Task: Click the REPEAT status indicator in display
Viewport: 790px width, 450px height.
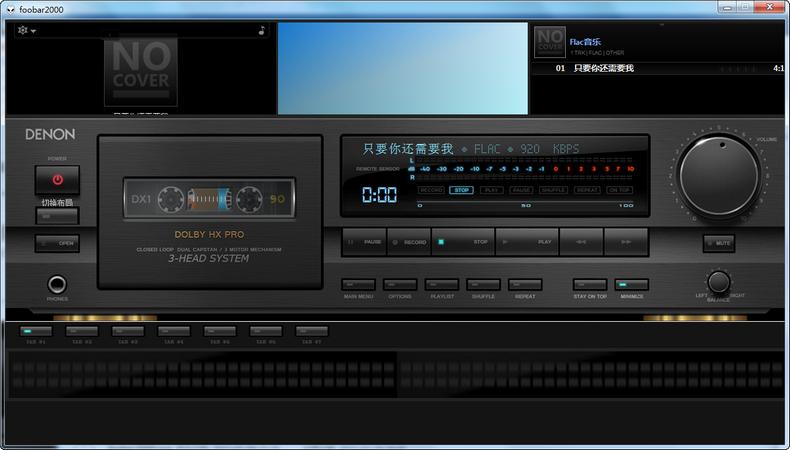Action: click(x=587, y=190)
